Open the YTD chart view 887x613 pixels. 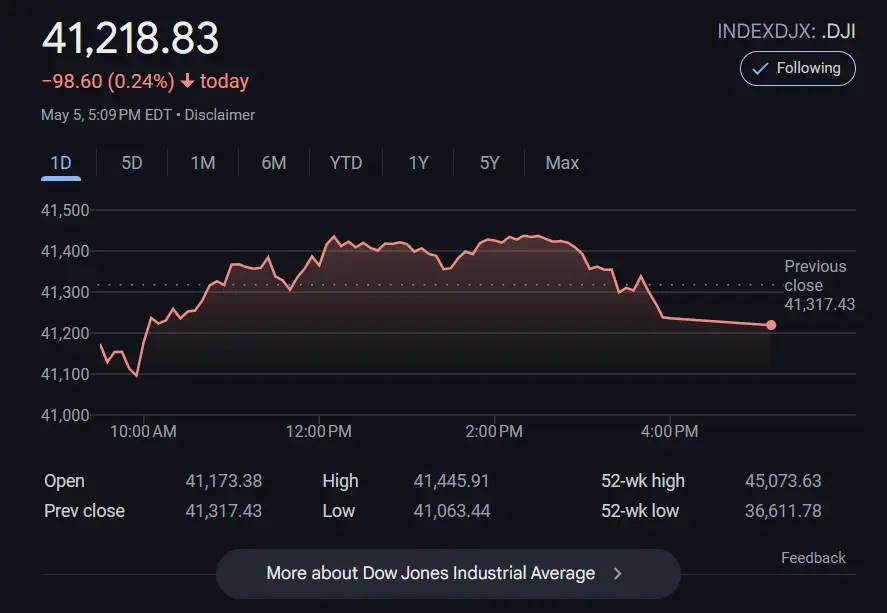coord(346,163)
